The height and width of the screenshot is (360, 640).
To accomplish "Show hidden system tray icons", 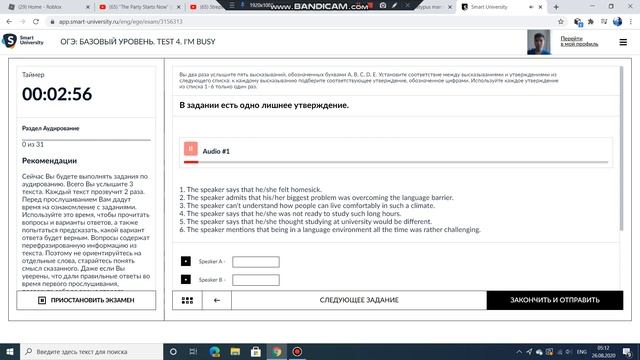I will tap(519, 352).
